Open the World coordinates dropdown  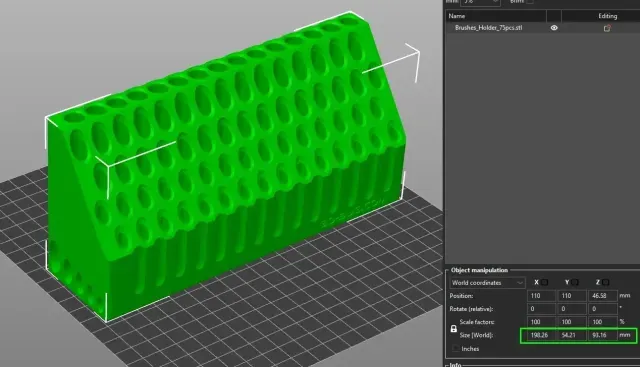(x=487, y=282)
